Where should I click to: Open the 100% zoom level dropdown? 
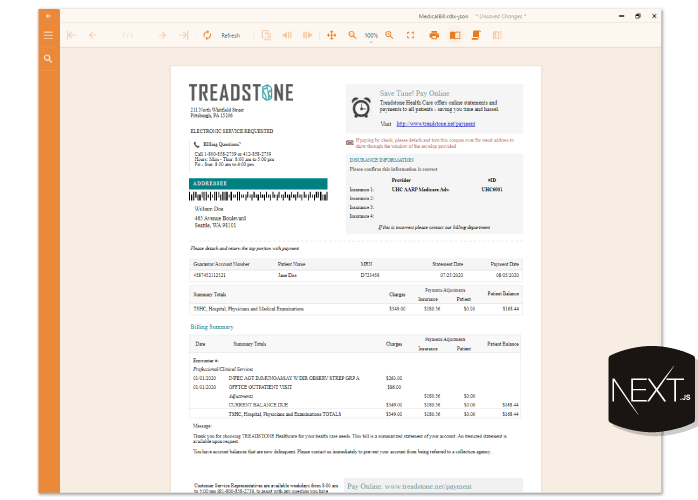(x=371, y=36)
